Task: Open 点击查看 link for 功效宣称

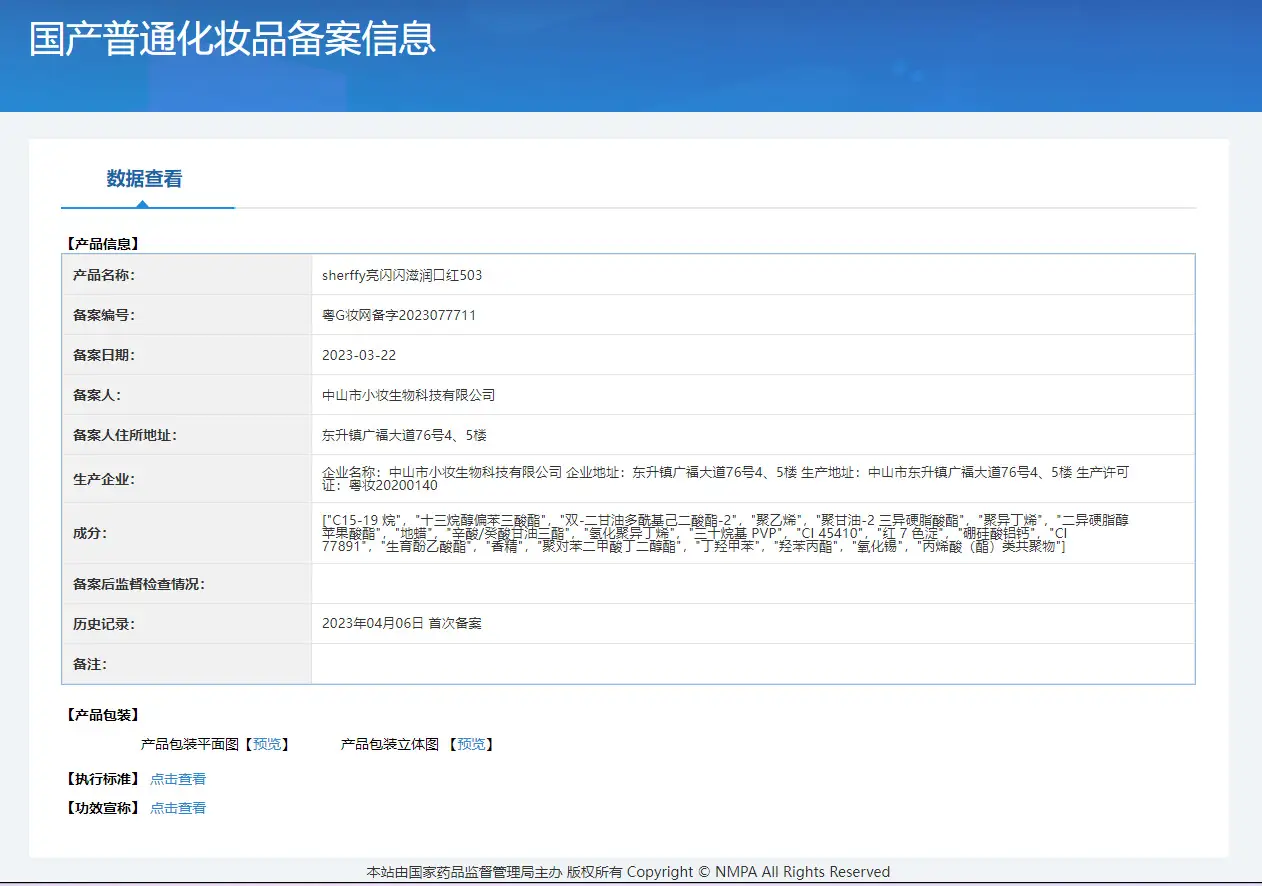Action: click(178, 808)
